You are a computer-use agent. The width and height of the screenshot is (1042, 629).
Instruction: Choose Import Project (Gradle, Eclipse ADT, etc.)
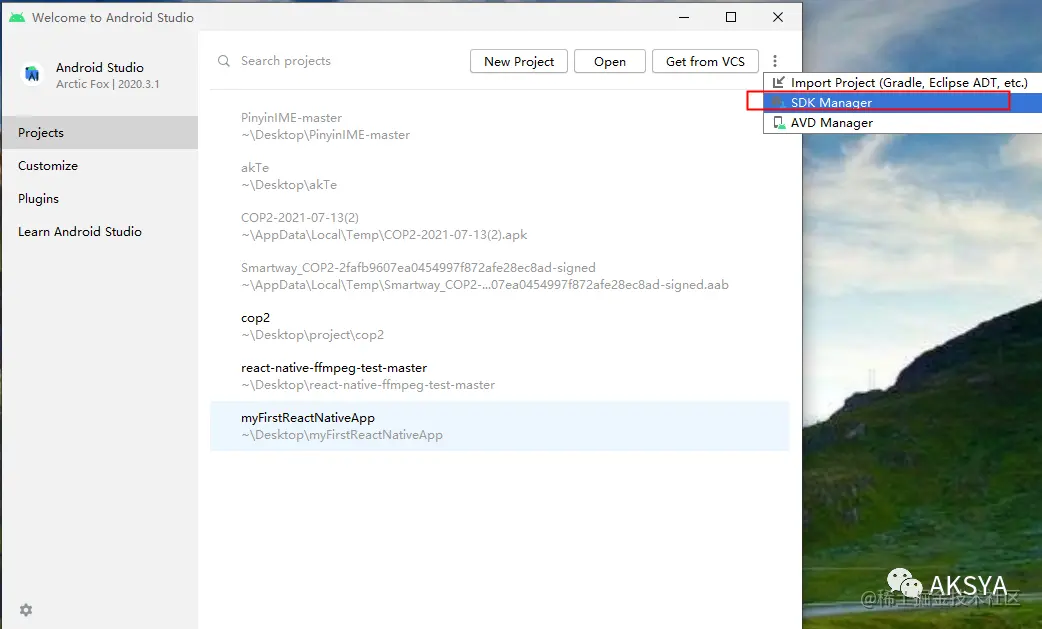902,82
